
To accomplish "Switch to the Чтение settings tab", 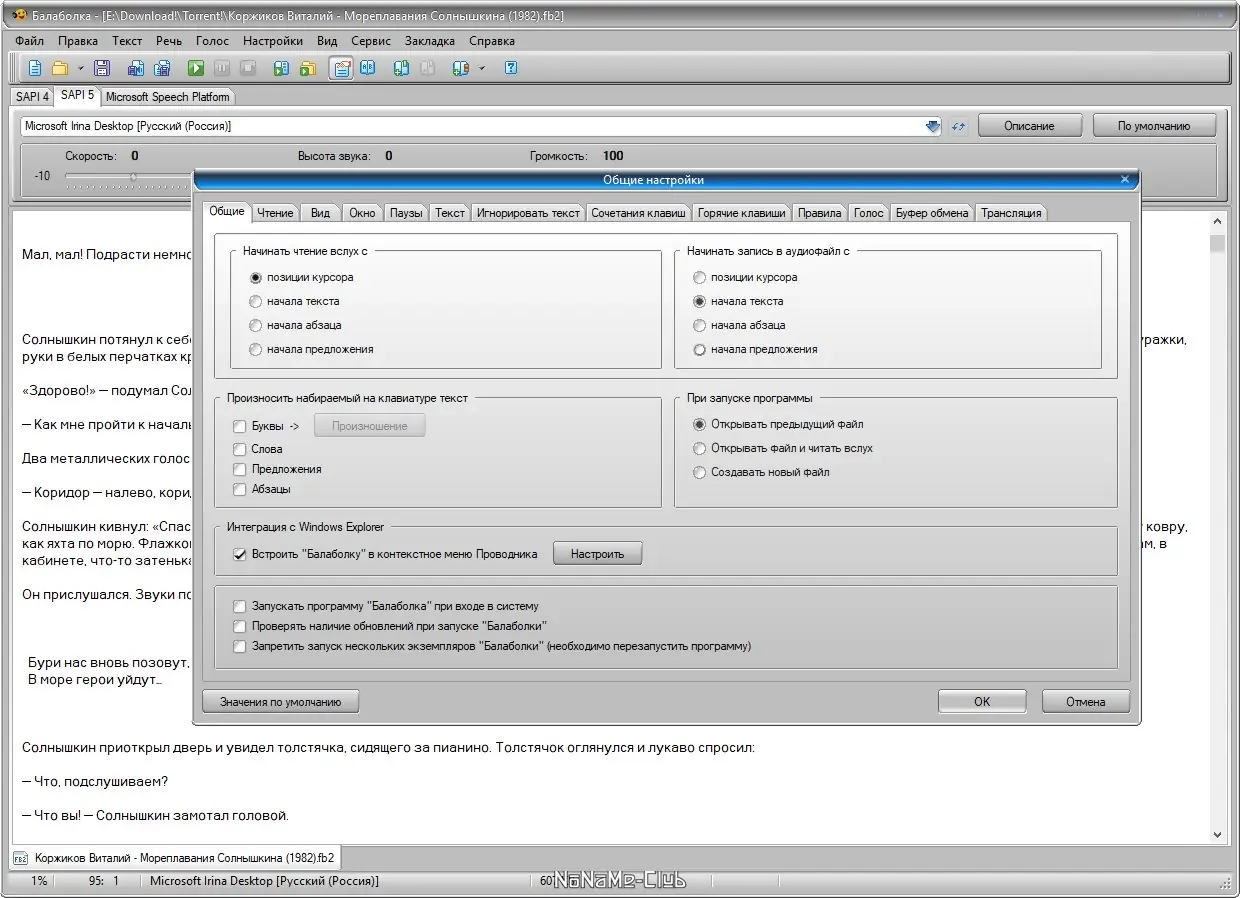I will pyautogui.click(x=275, y=213).
